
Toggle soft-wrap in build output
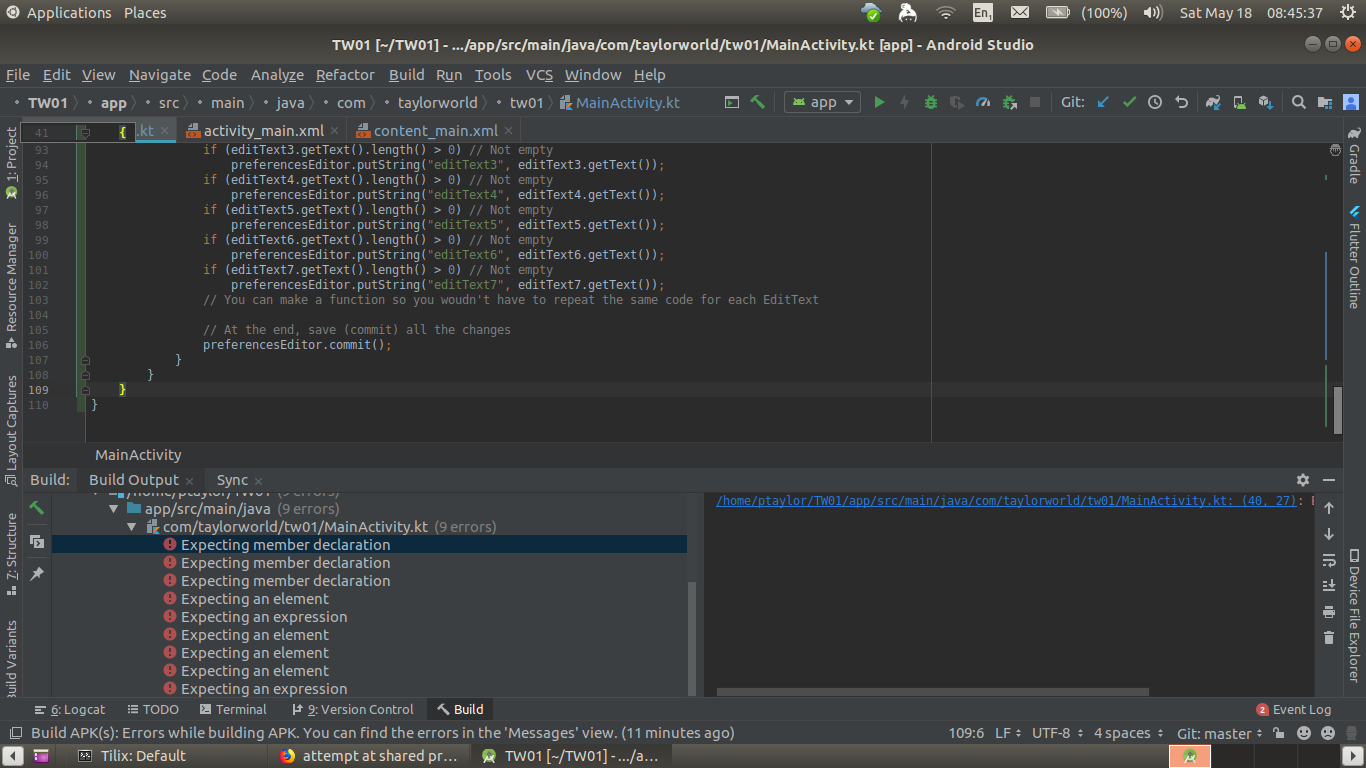click(x=1329, y=560)
